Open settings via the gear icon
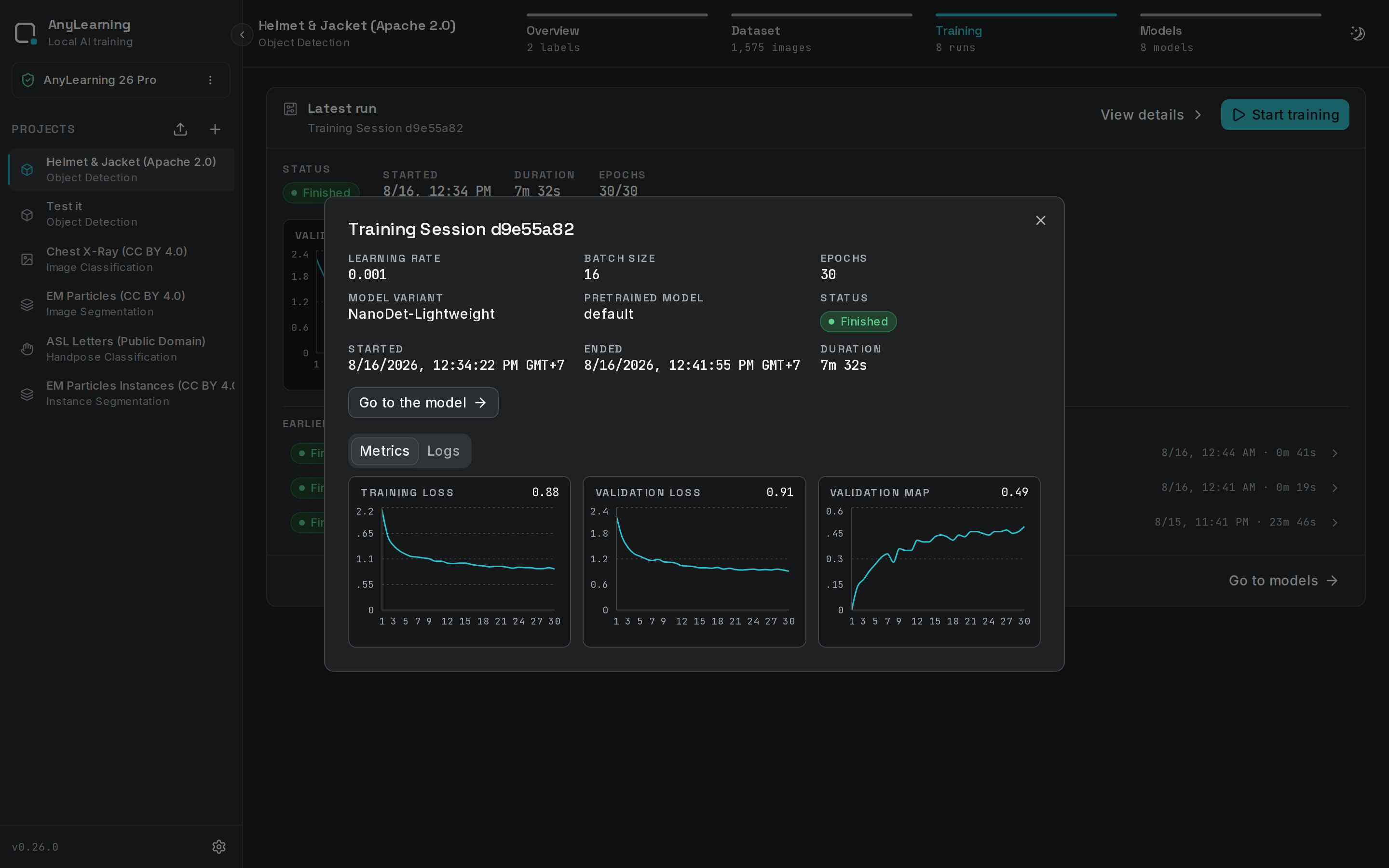The image size is (1389, 868). click(218, 847)
